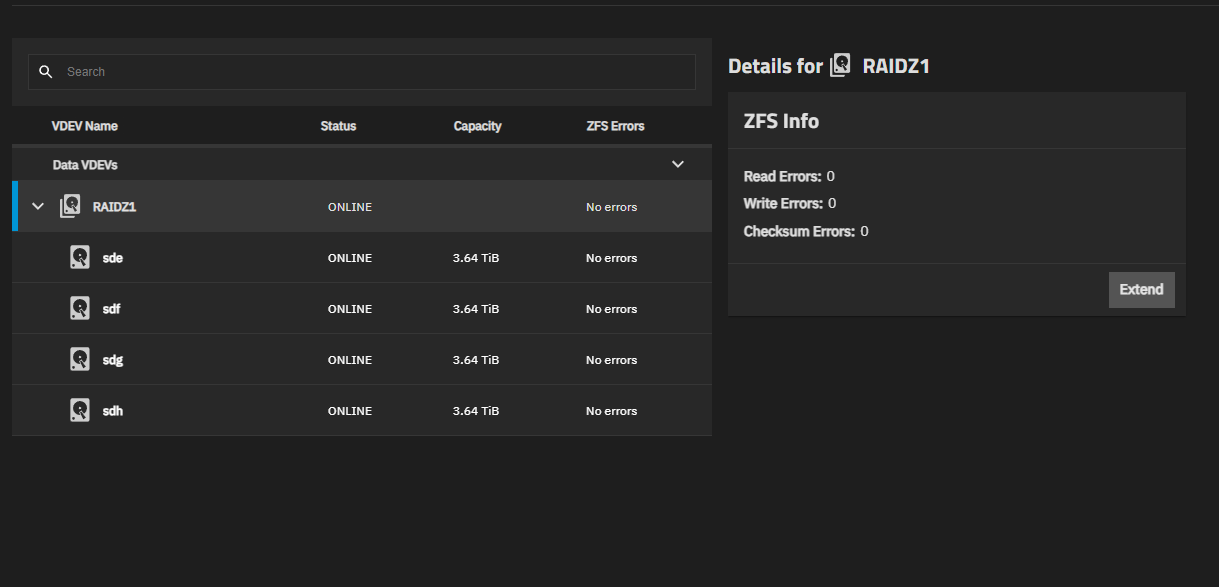Image resolution: width=1219 pixels, height=587 pixels.
Task: Click the sdf disk icon
Action: 80,309
